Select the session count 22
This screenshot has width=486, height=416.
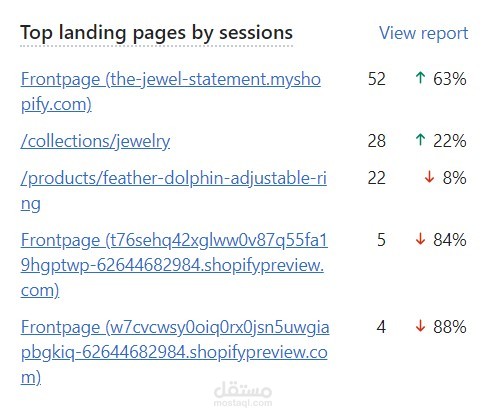(x=377, y=178)
